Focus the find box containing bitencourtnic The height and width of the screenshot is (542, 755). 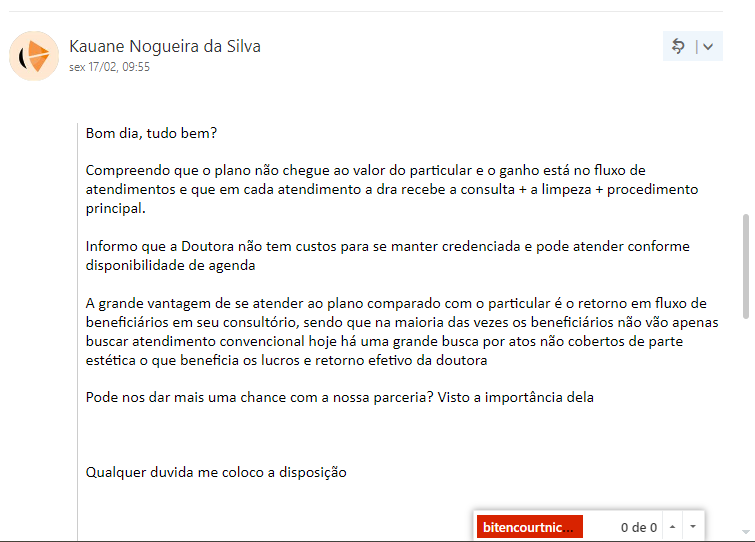coord(530,527)
